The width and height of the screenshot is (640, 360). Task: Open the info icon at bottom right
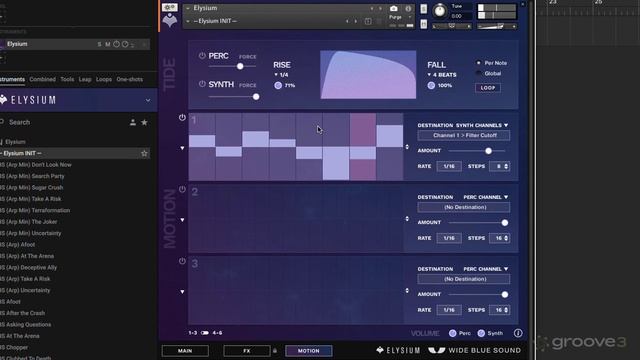(x=518, y=333)
